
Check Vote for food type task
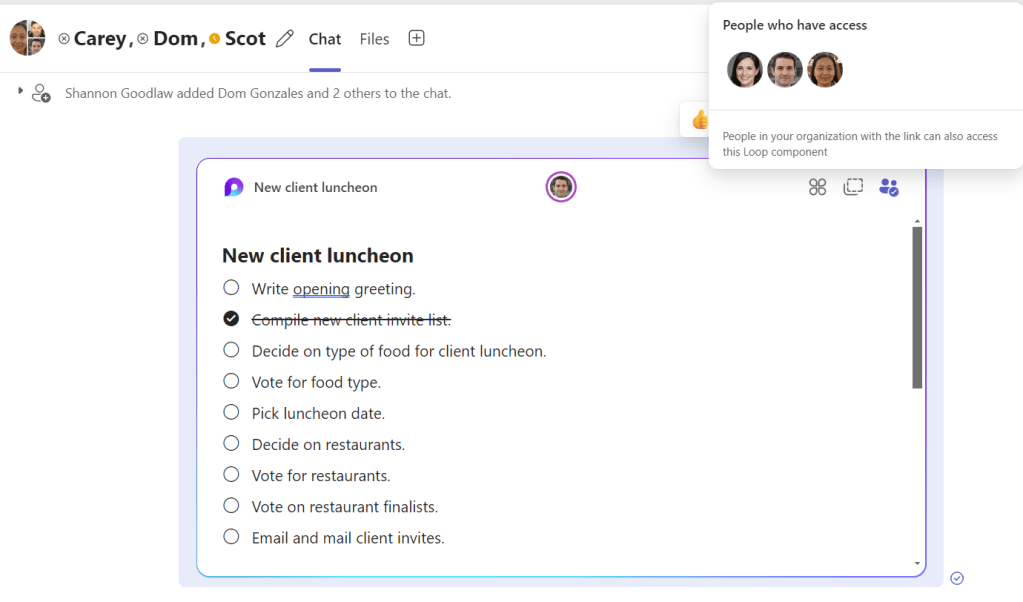[x=231, y=381]
